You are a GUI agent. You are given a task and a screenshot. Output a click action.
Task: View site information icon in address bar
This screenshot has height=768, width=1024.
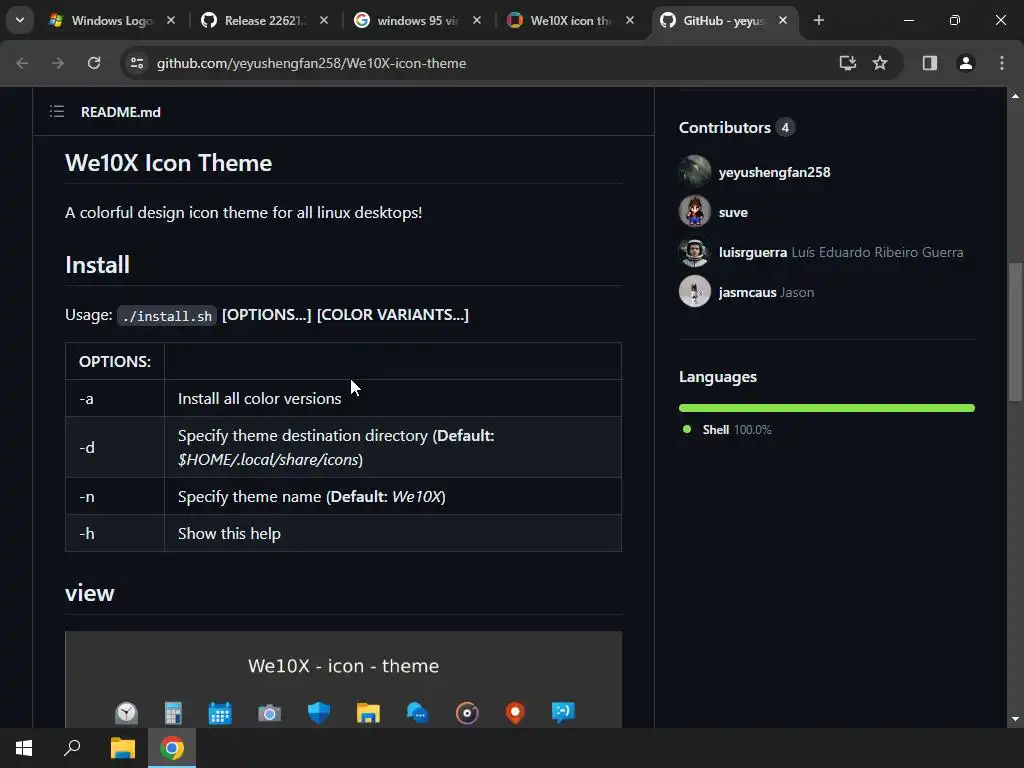[137, 63]
